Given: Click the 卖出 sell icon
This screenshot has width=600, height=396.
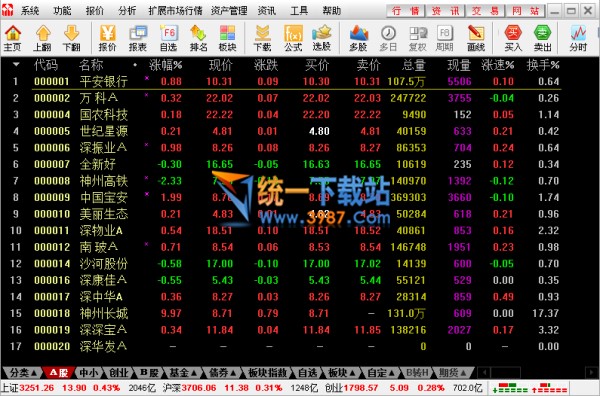Looking at the screenshot, I should pyautogui.click(x=542, y=38).
